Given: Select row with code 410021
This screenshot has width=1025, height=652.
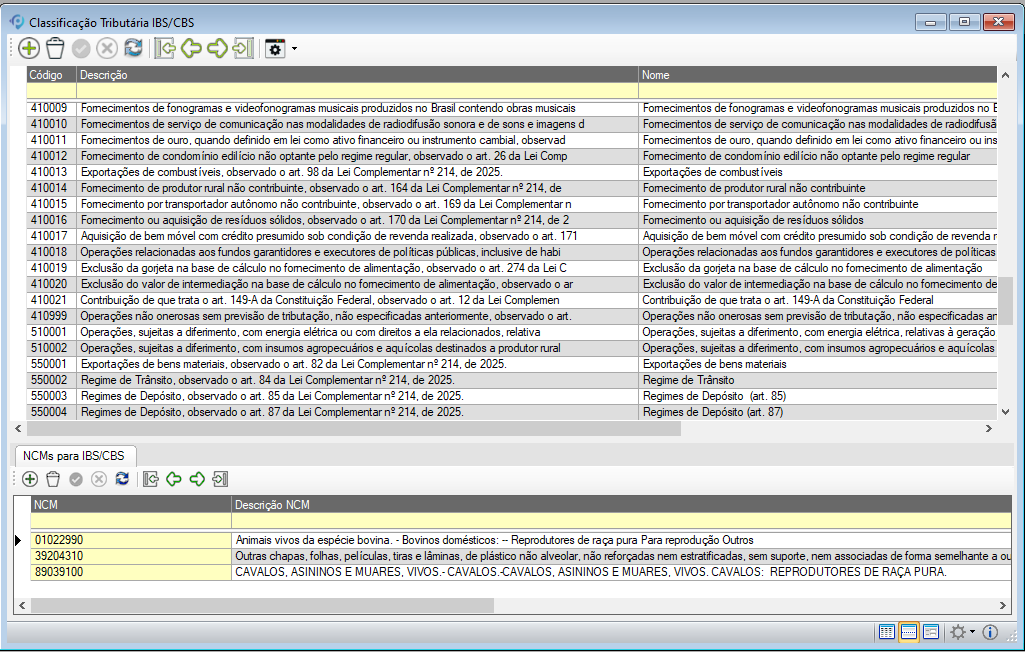Looking at the screenshot, I should tap(512, 300).
